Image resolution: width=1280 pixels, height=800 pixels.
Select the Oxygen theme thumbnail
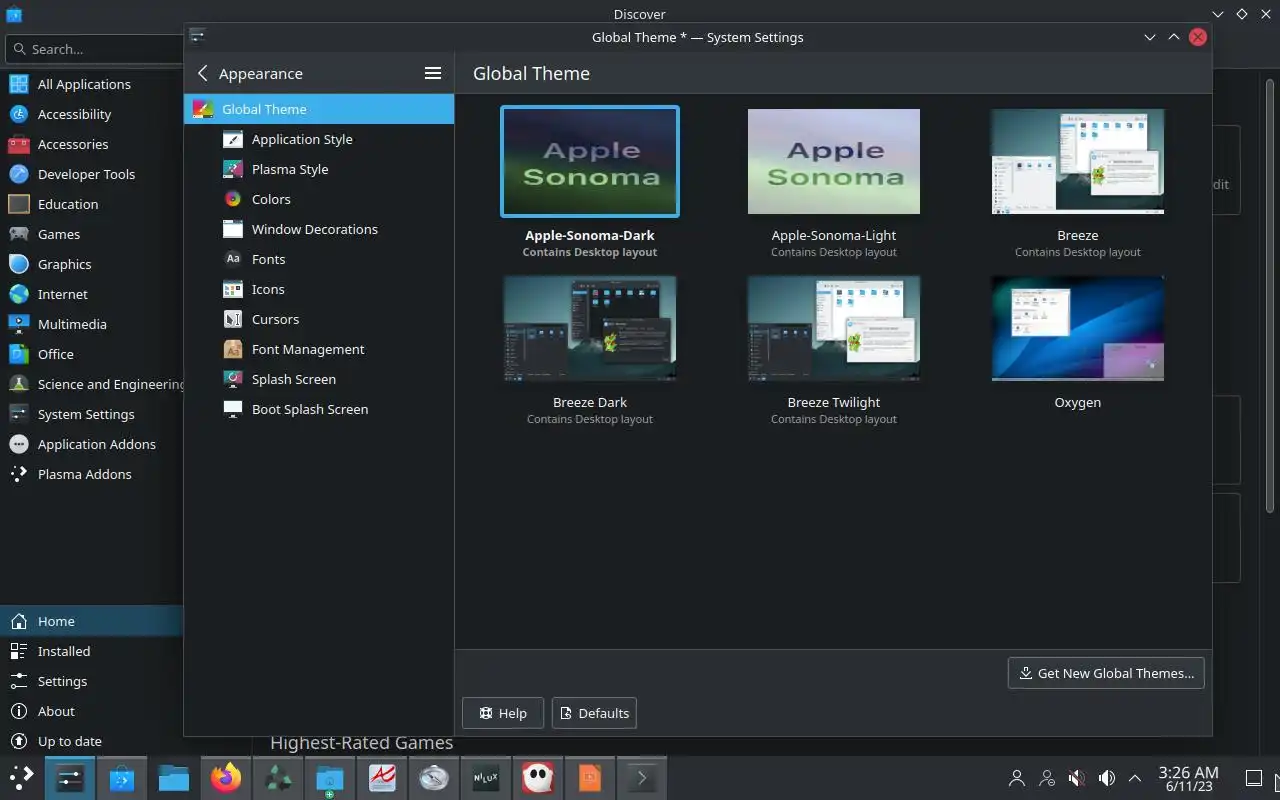pyautogui.click(x=1078, y=328)
